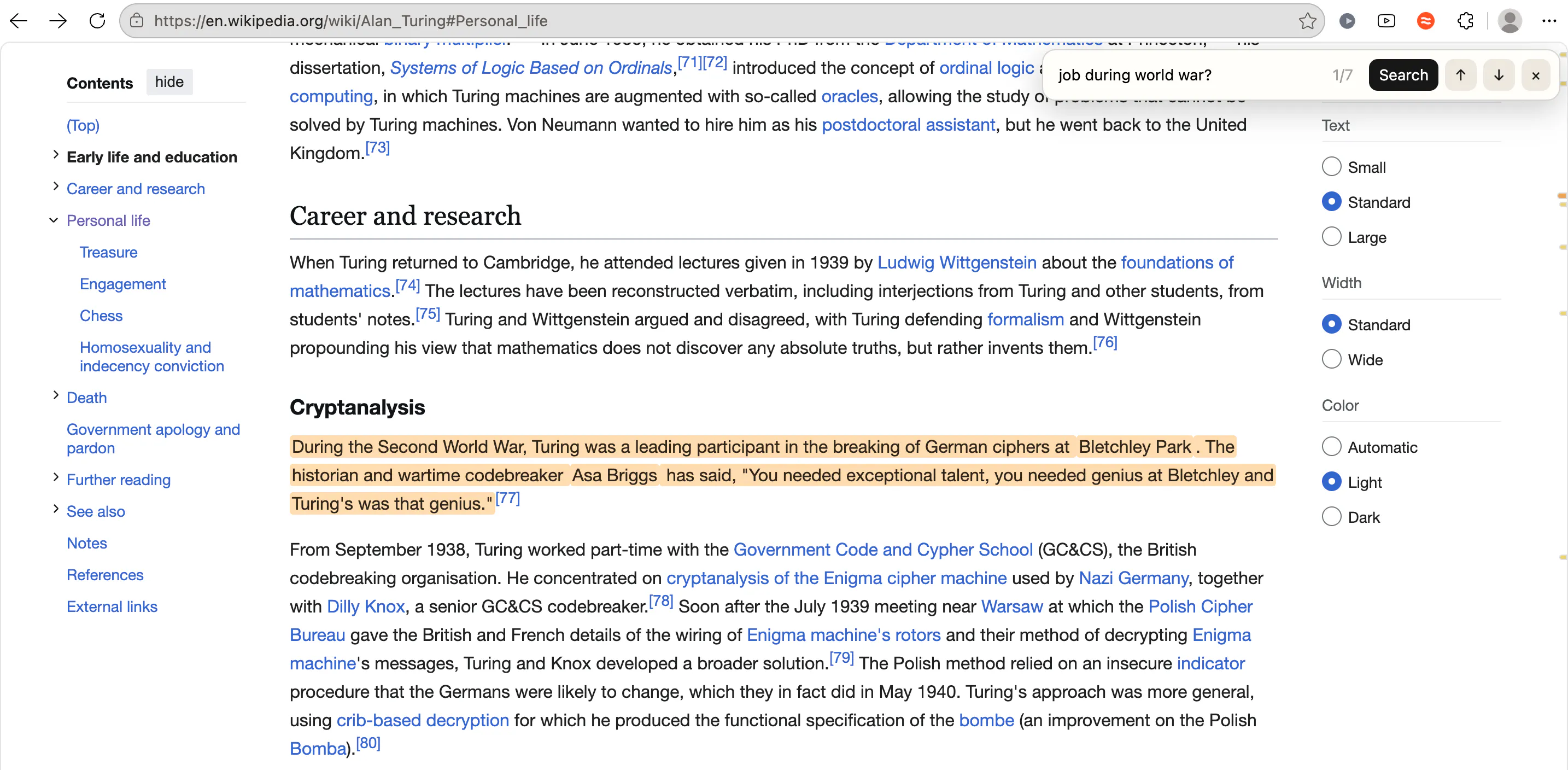1568x770 pixels.
Task: Expand Death section in contents
Action: point(55,395)
